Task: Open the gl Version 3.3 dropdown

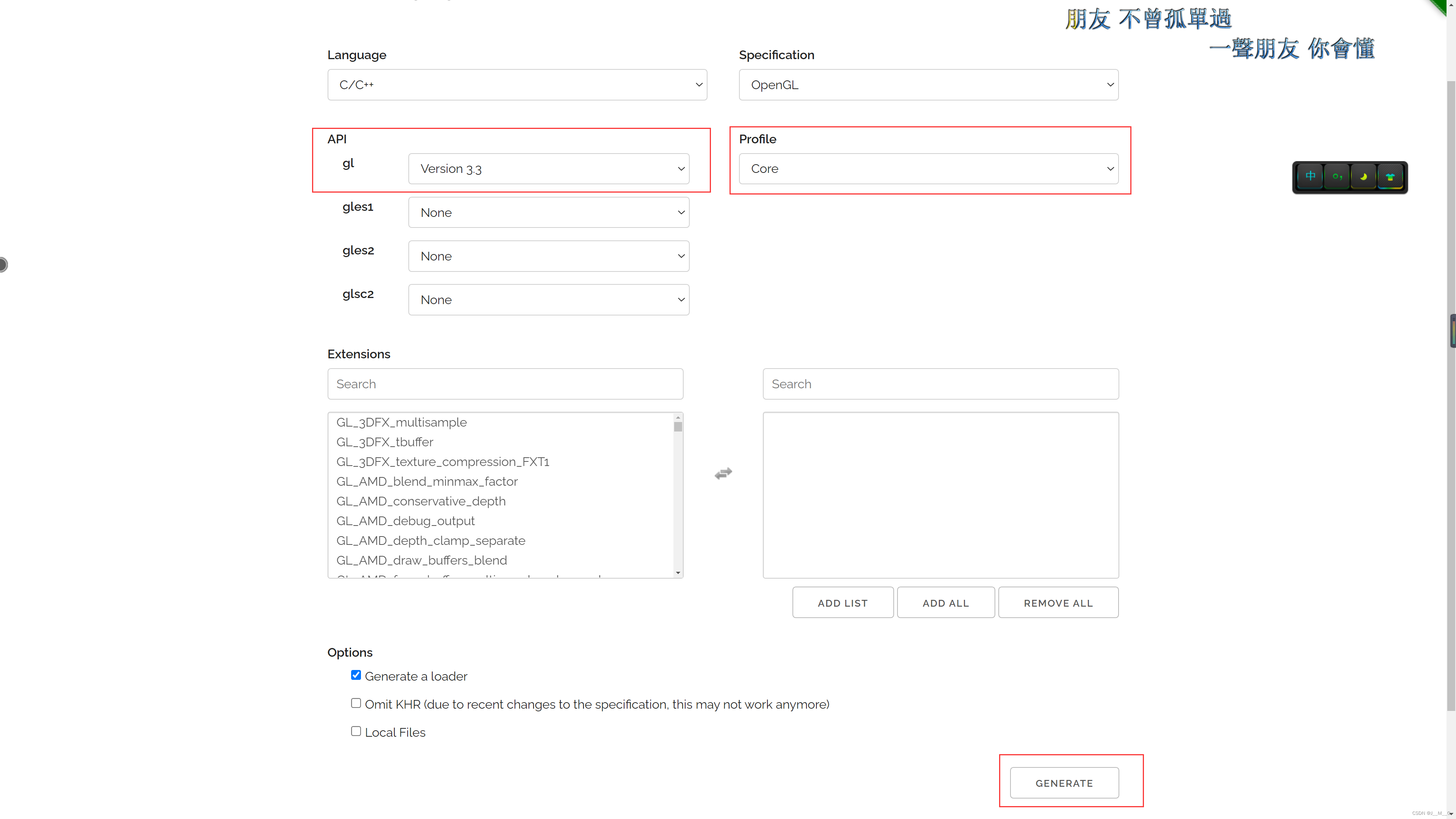Action: click(x=548, y=168)
